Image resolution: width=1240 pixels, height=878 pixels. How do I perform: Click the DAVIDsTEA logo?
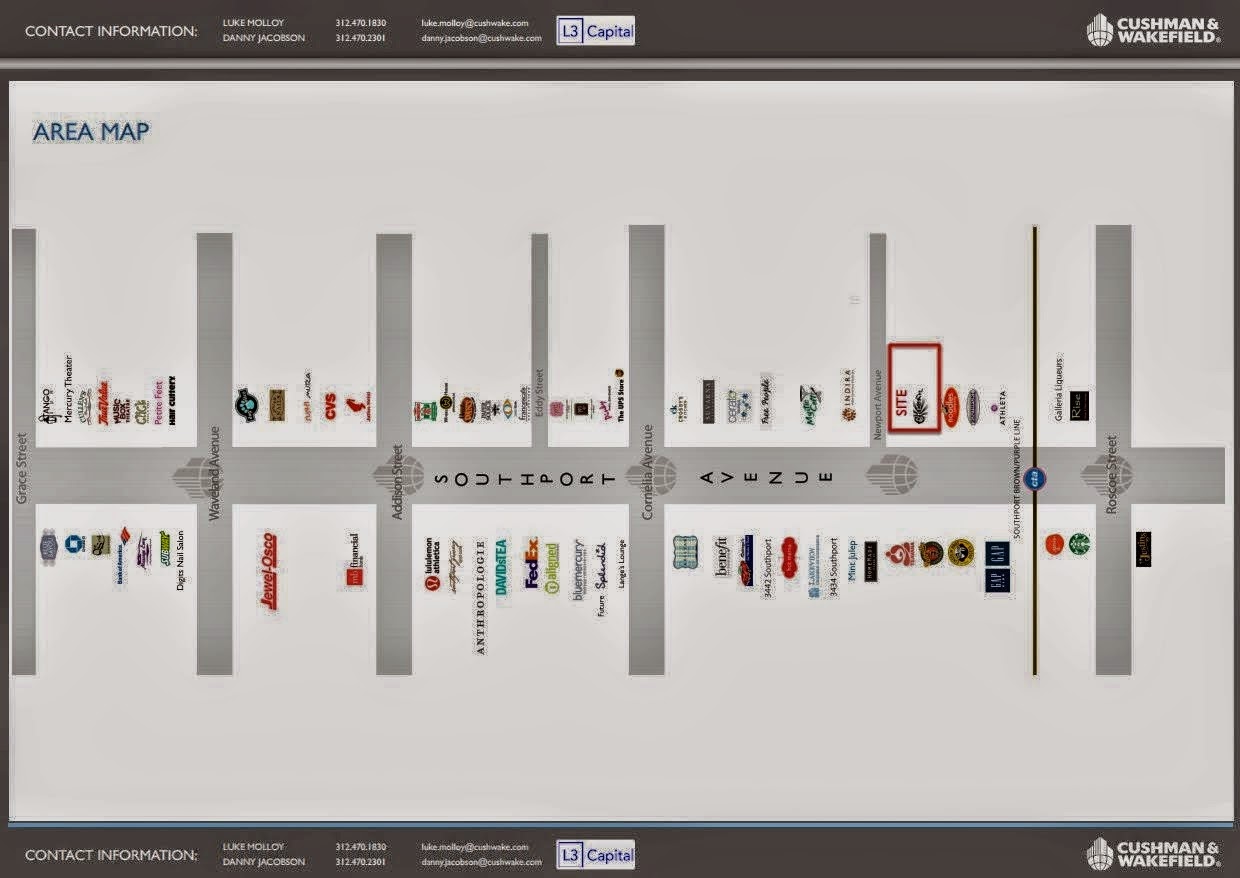(502, 567)
